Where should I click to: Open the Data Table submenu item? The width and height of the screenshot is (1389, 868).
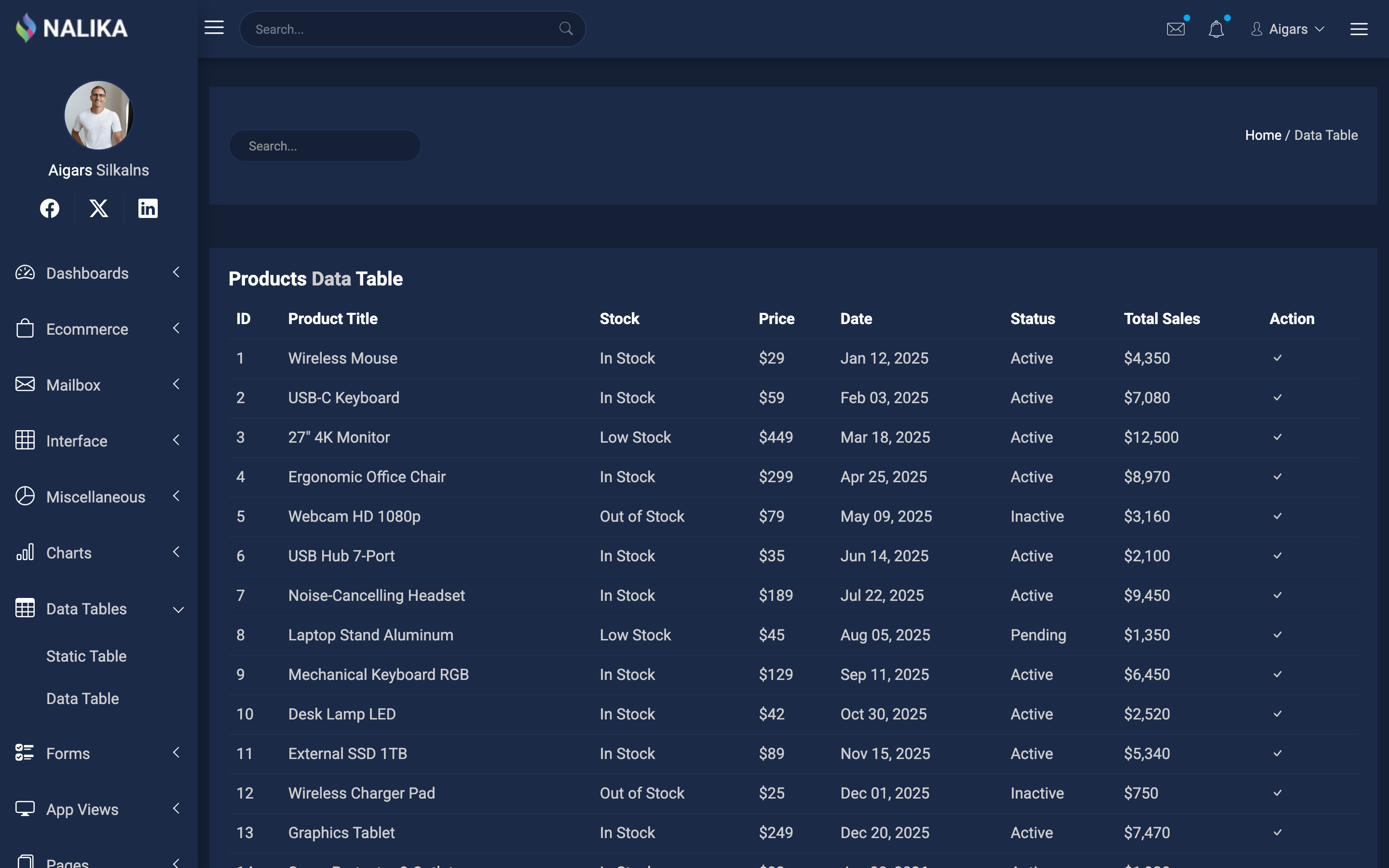(x=82, y=699)
